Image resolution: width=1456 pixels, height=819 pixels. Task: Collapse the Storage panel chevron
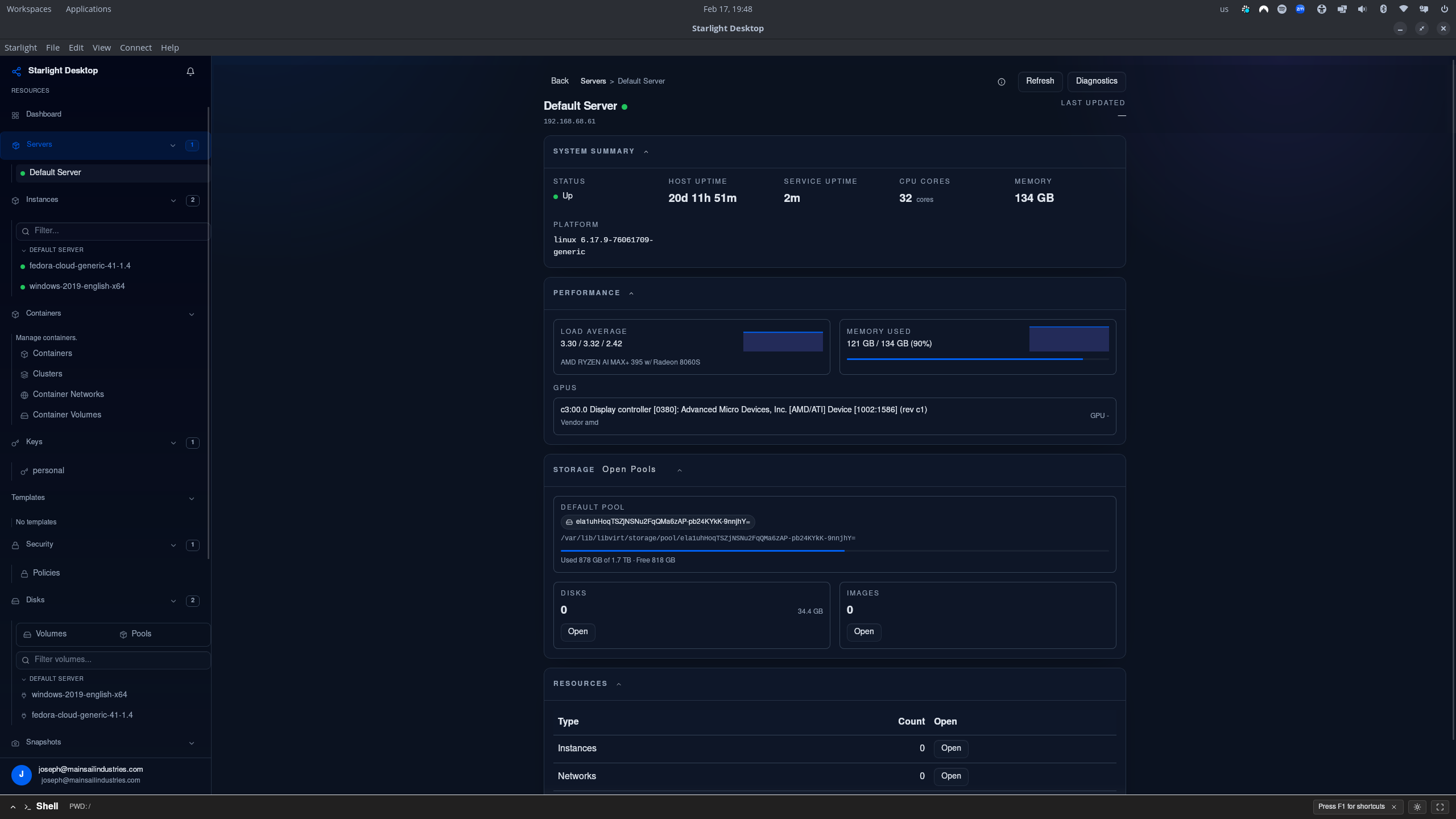(680, 470)
